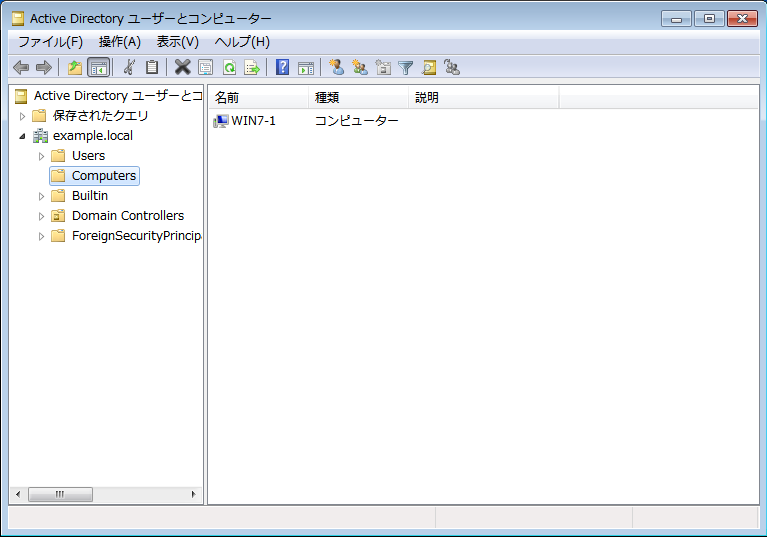
Task: Minimize the Active Directory window
Action: coord(676,19)
